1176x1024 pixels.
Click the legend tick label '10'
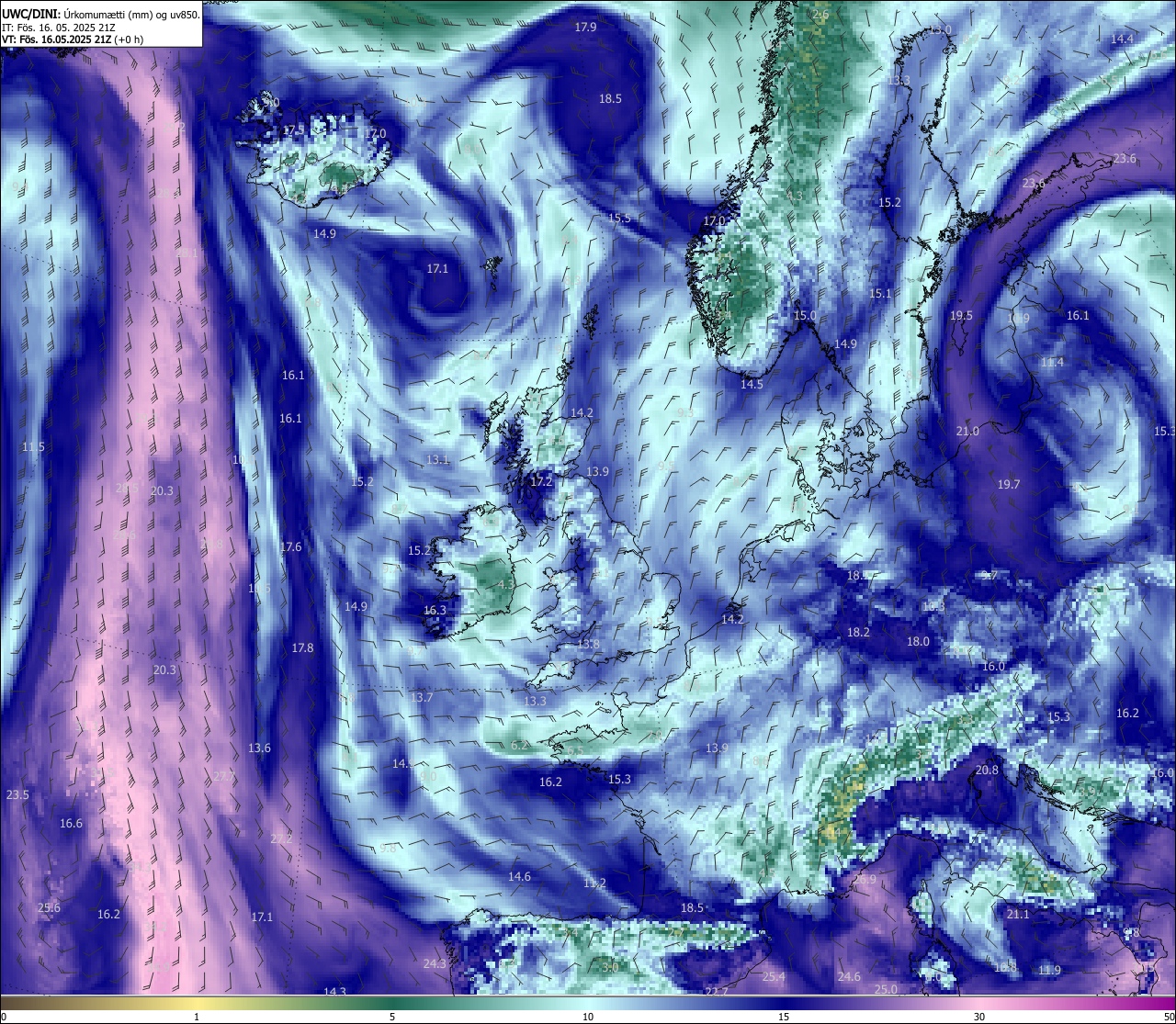[x=588, y=1017]
